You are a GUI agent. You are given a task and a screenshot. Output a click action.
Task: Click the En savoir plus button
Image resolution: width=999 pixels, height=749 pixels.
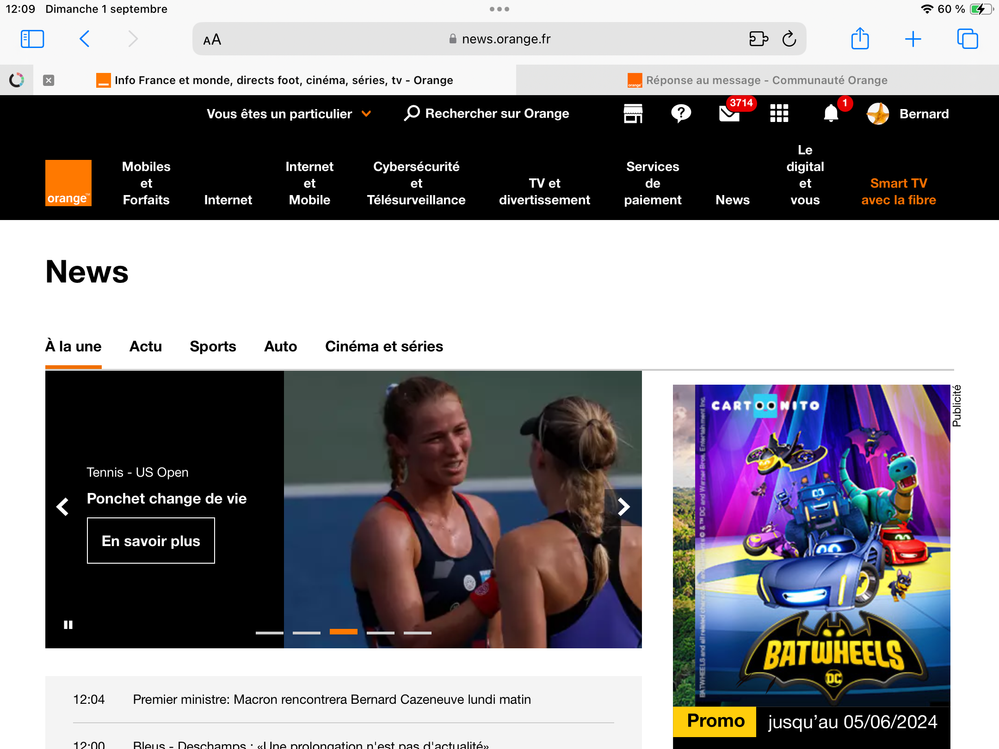click(x=151, y=541)
